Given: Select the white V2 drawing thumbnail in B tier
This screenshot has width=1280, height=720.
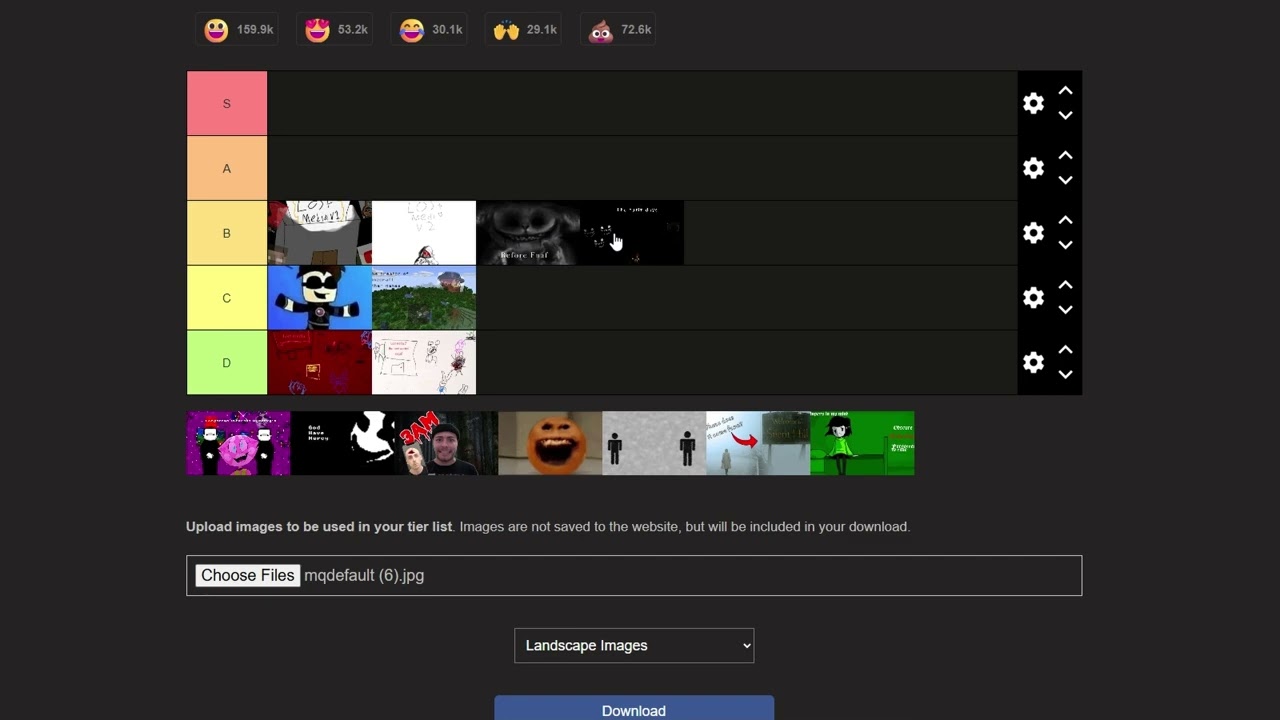Looking at the screenshot, I should point(424,233).
